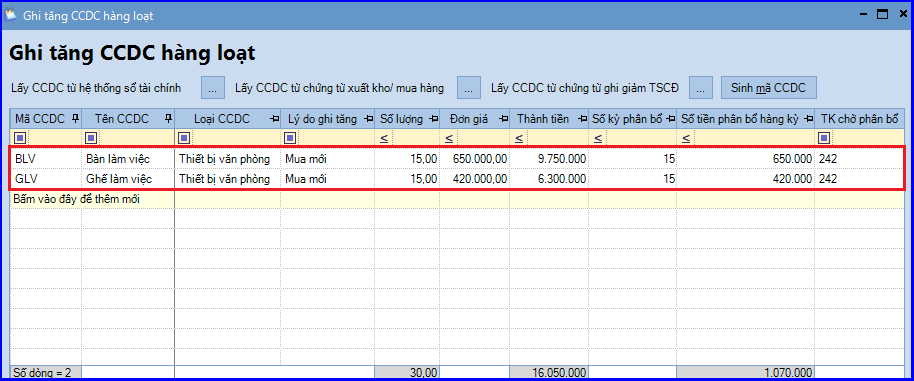Click browse button for chứng từ ghi giảm TSCĐ
914x381 pixels.
(701, 88)
